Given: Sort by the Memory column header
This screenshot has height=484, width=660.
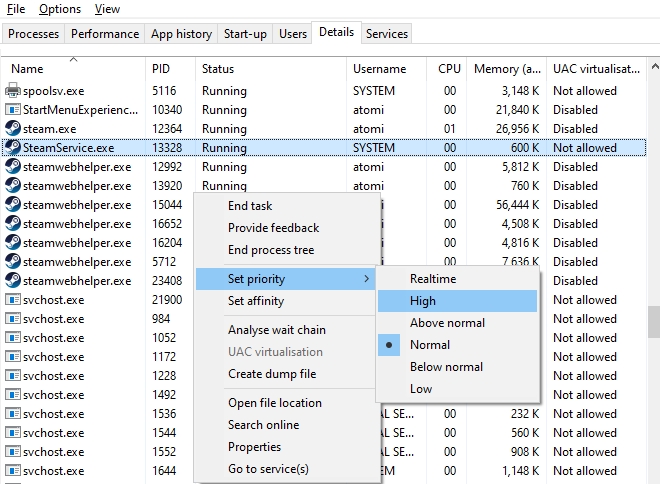Looking at the screenshot, I should [507, 69].
